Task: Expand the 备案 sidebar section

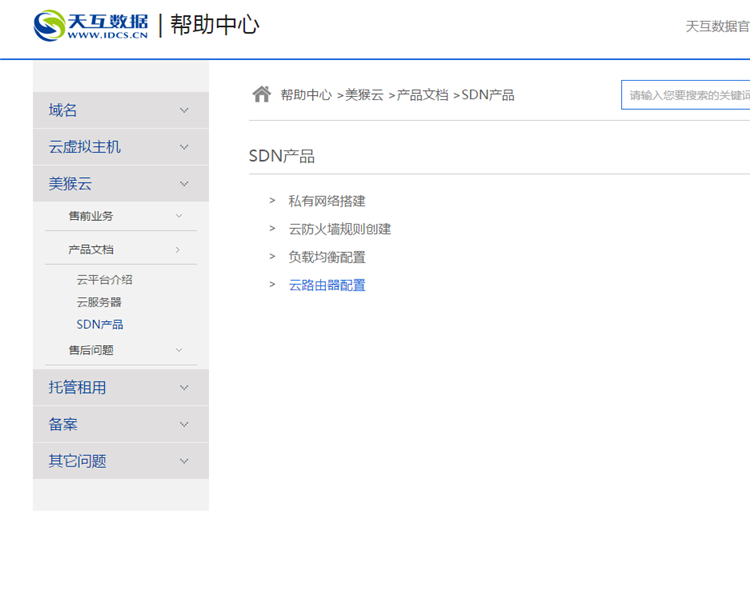Action: click(x=121, y=424)
